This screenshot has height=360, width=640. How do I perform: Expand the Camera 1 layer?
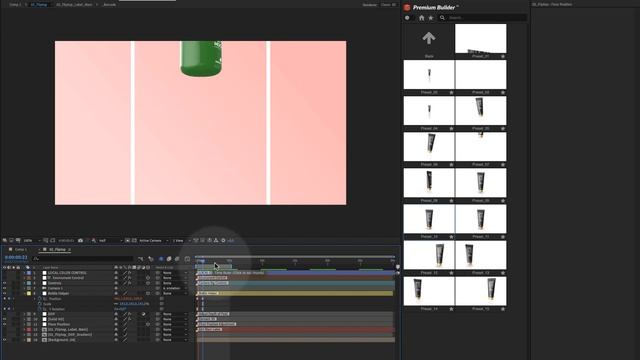24,288
